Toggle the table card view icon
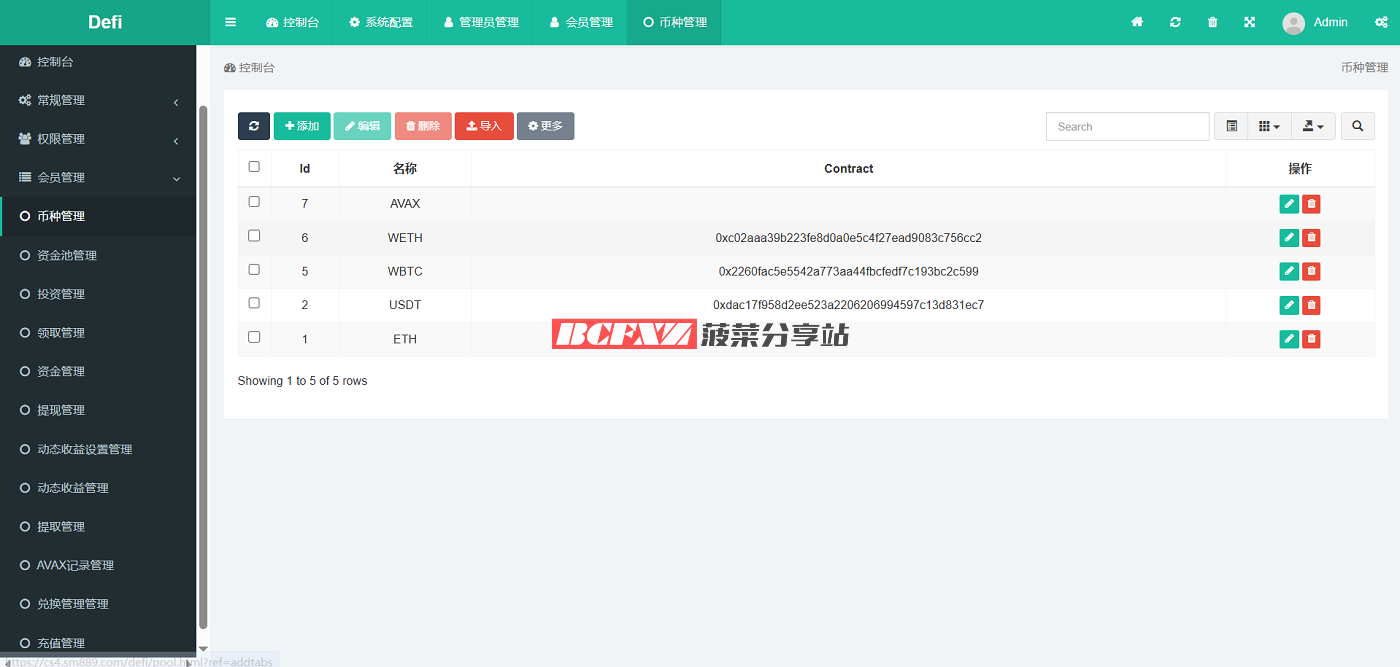This screenshot has width=1400, height=667. [1231, 126]
